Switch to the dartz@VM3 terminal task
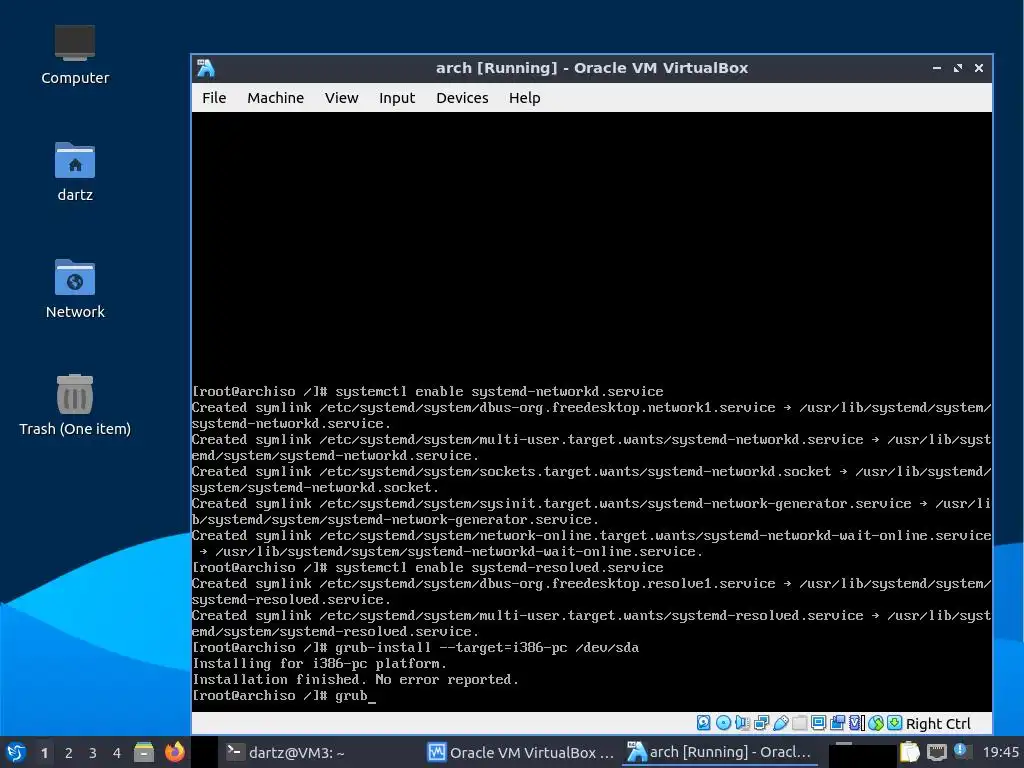 coord(318,752)
